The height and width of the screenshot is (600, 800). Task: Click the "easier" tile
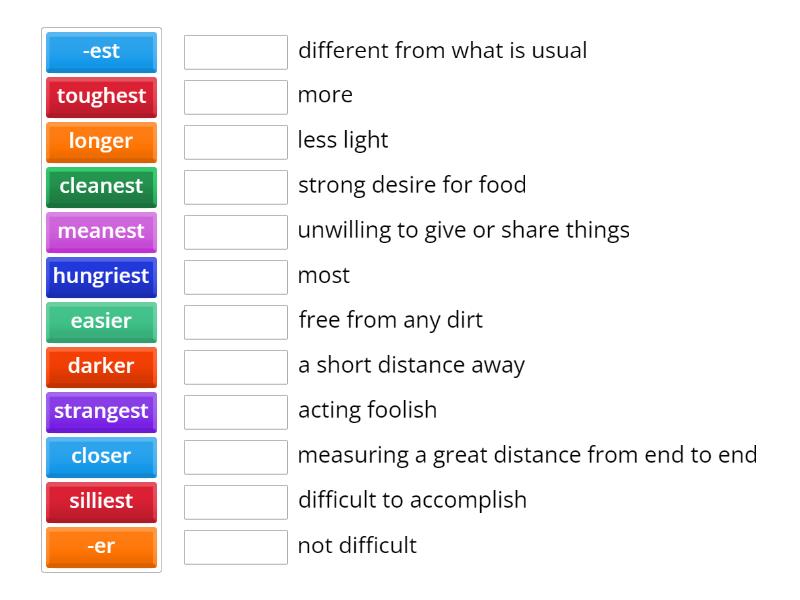coord(100,322)
